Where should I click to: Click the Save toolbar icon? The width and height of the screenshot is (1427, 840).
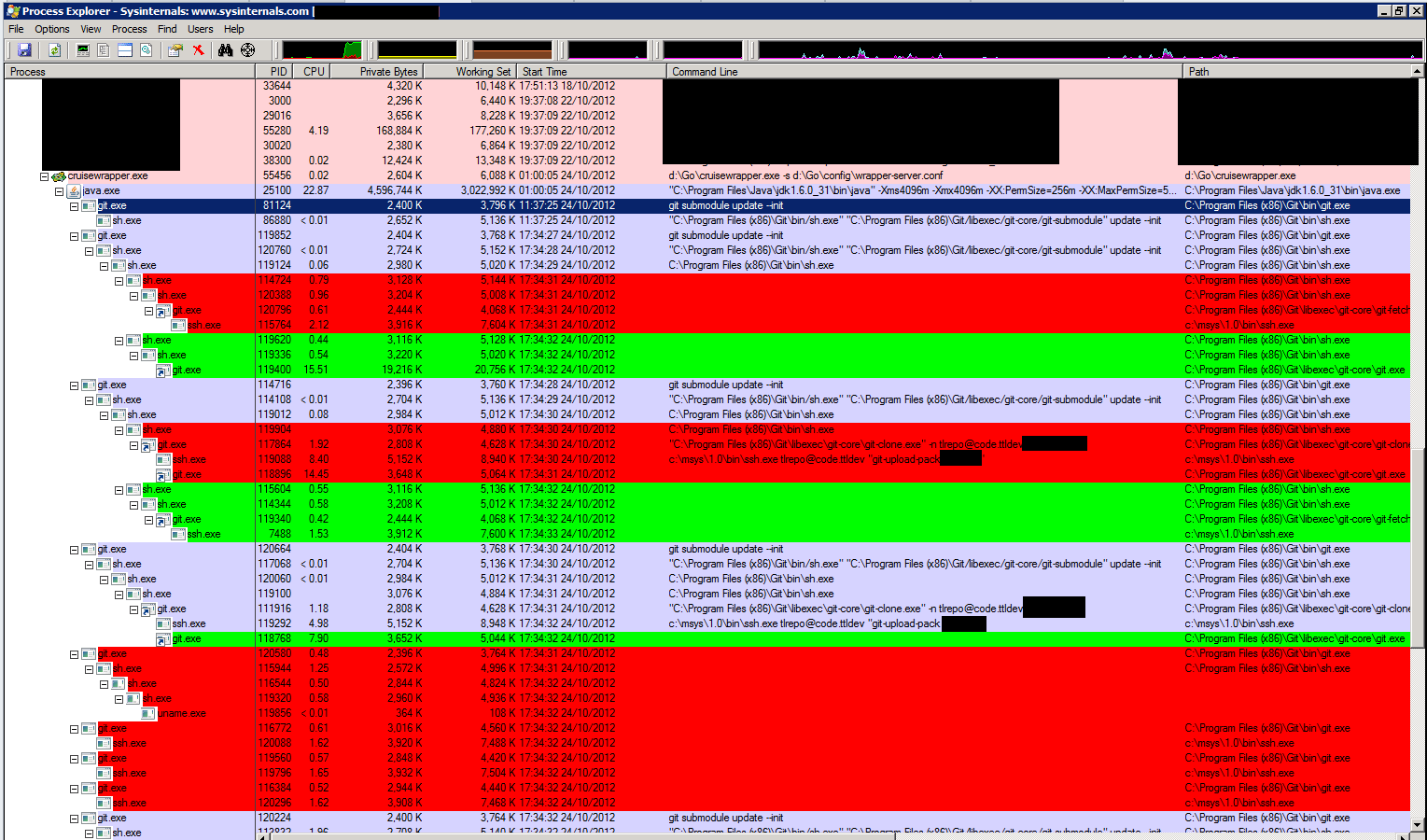click(24, 49)
